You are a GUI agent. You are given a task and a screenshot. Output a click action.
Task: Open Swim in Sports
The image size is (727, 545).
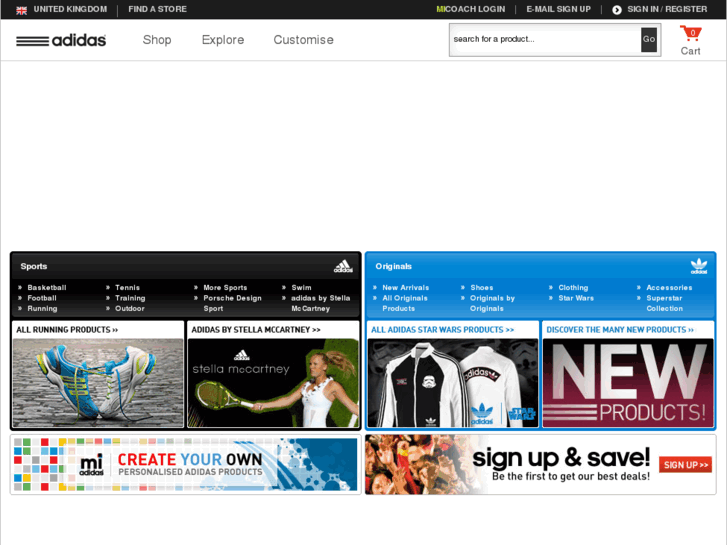[301, 288]
